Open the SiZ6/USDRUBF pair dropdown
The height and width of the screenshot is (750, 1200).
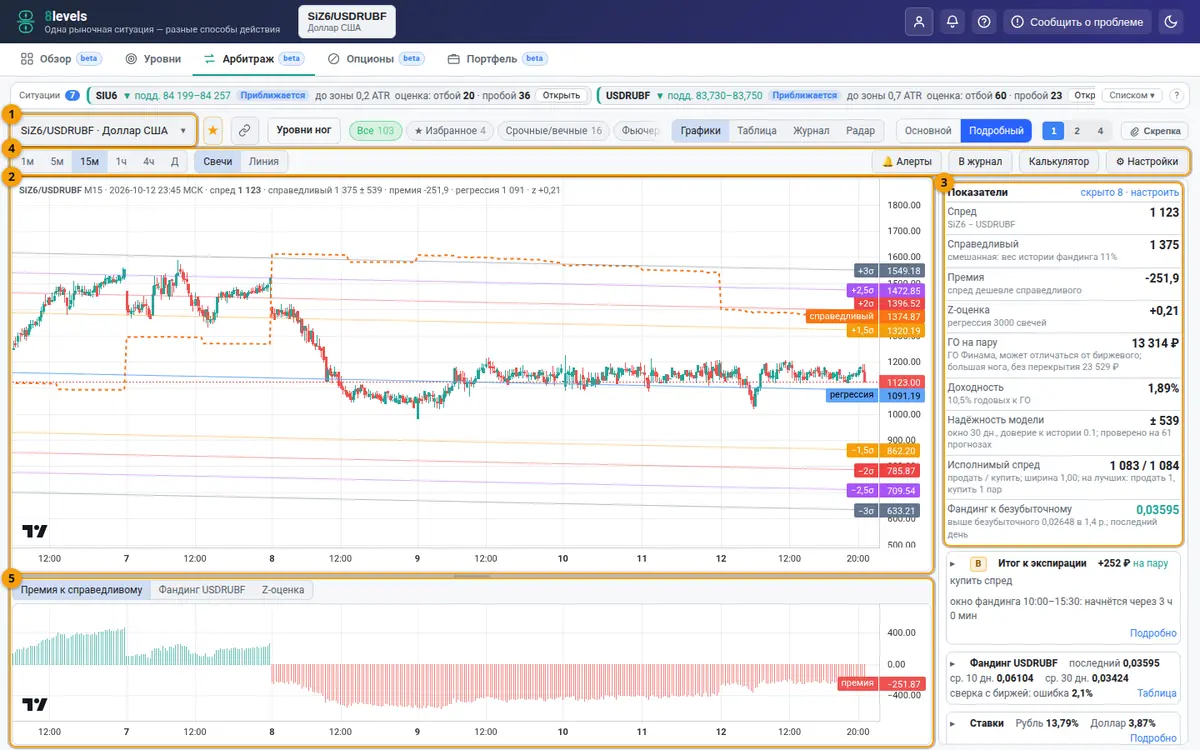(x=104, y=130)
